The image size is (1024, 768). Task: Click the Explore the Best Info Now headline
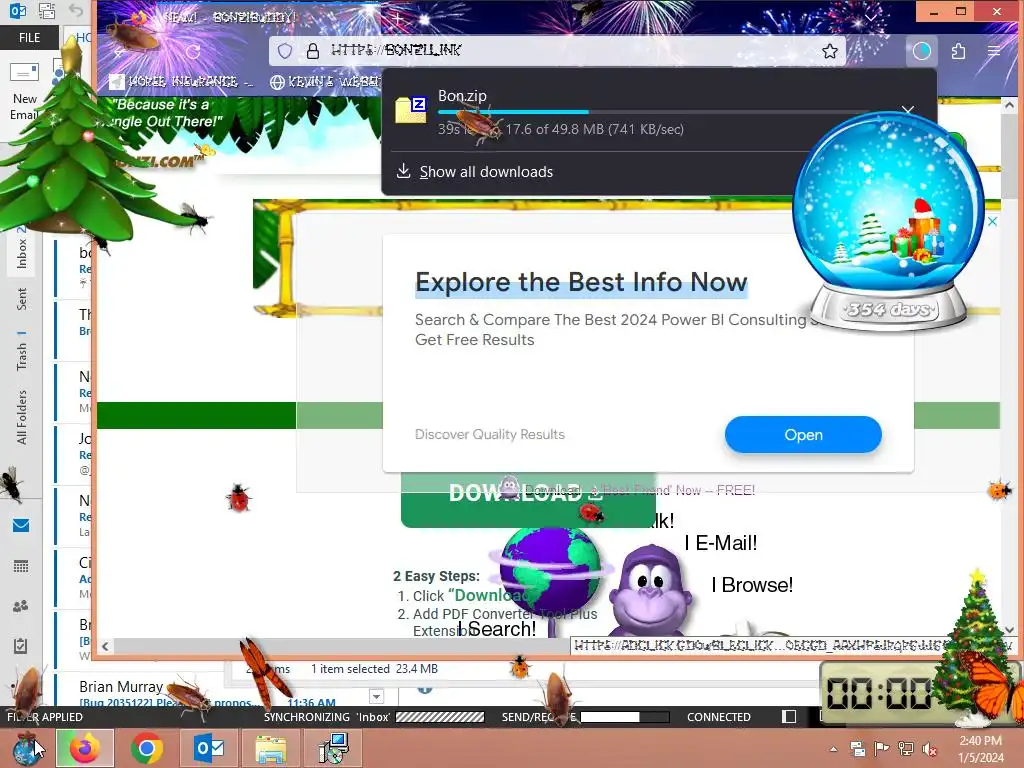[x=581, y=282]
